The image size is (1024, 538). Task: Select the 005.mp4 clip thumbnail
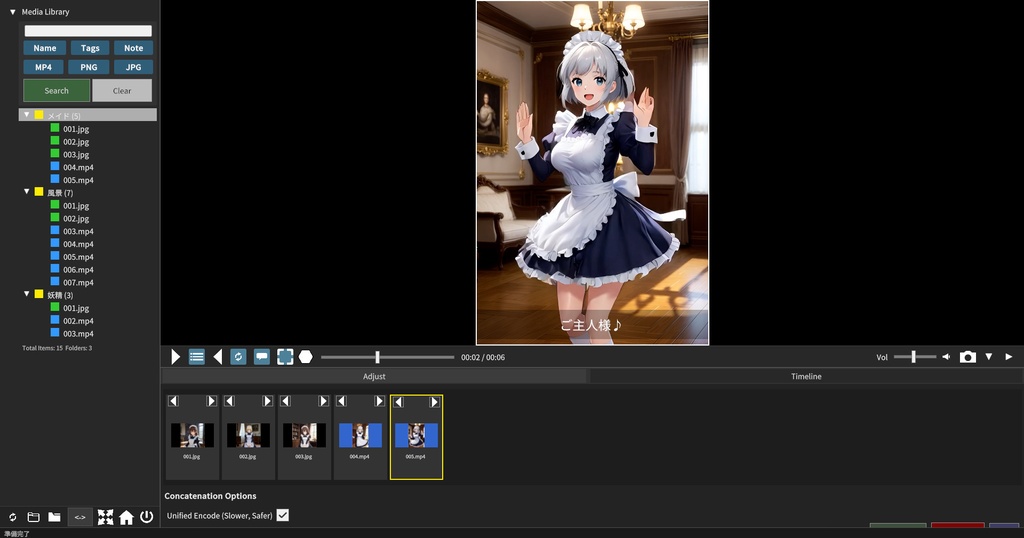416,435
